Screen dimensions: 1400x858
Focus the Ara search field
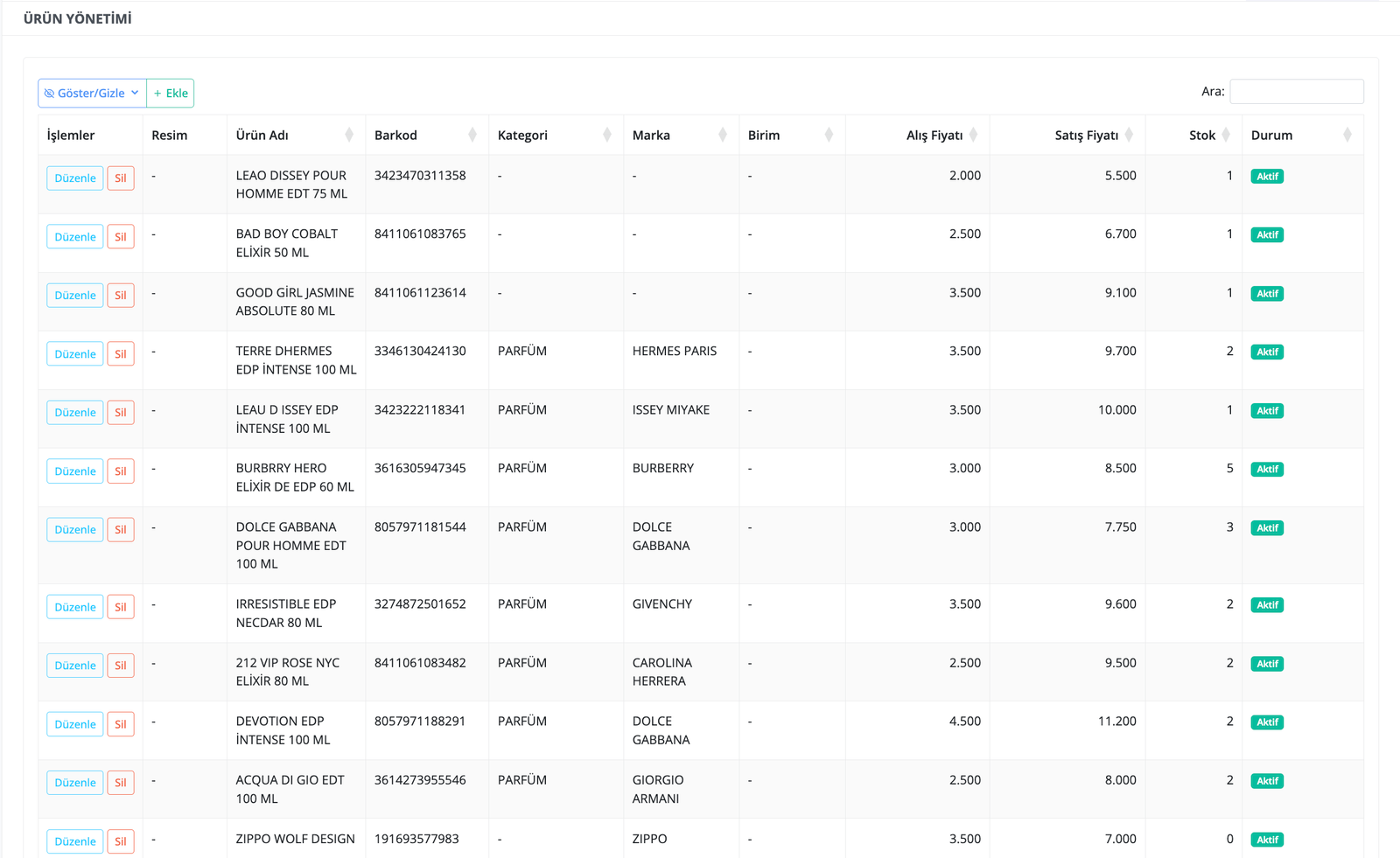pos(1296,91)
